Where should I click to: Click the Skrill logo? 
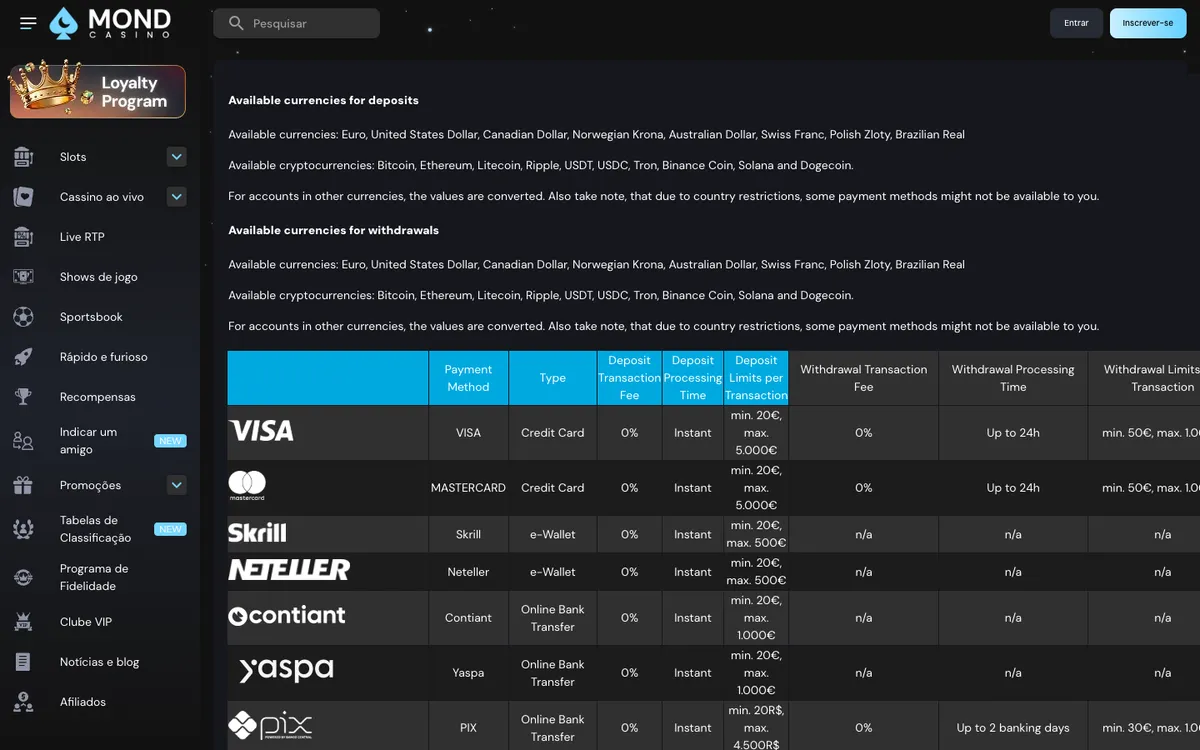coord(257,533)
